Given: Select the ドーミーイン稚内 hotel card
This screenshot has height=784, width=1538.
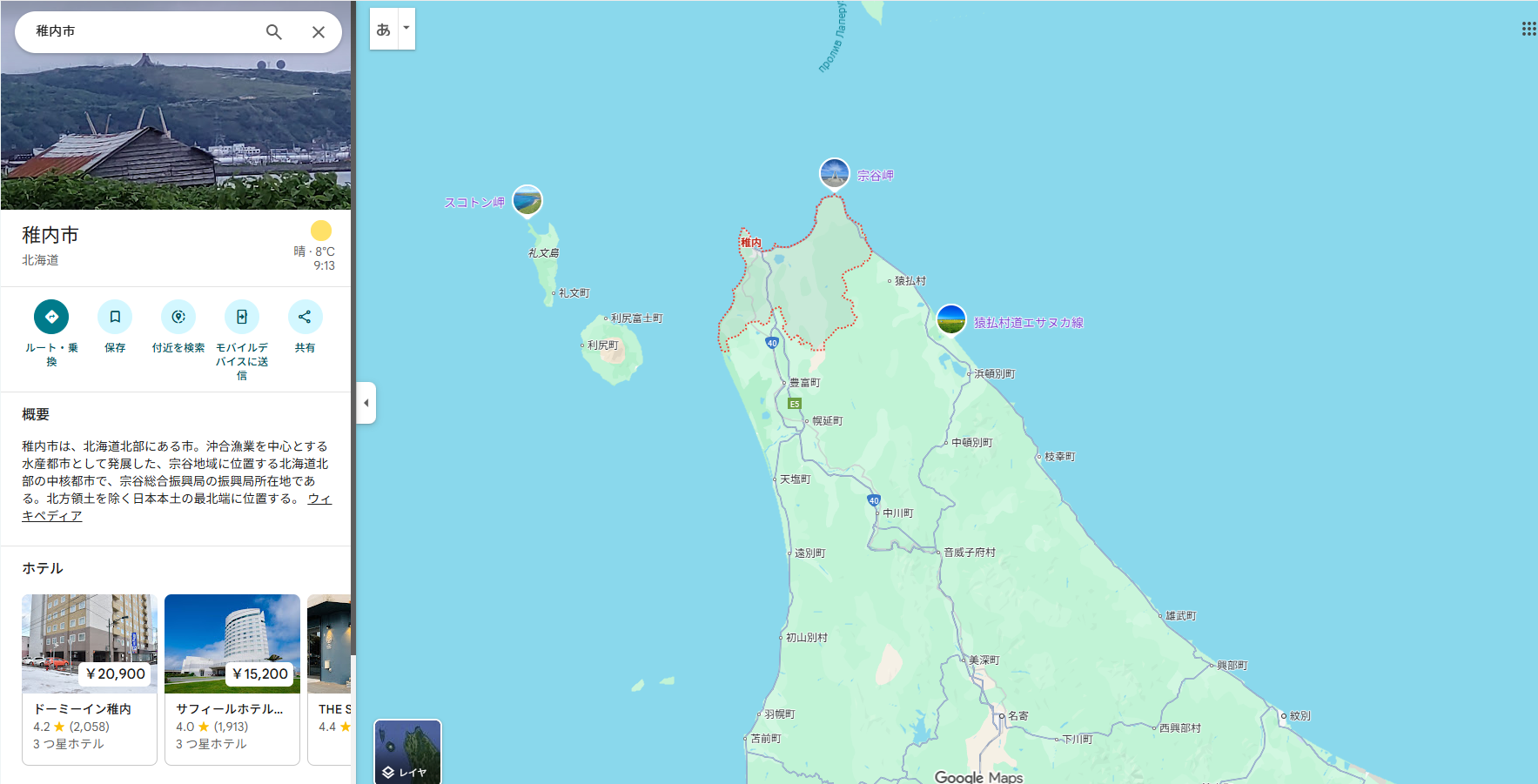Looking at the screenshot, I should click(90, 679).
